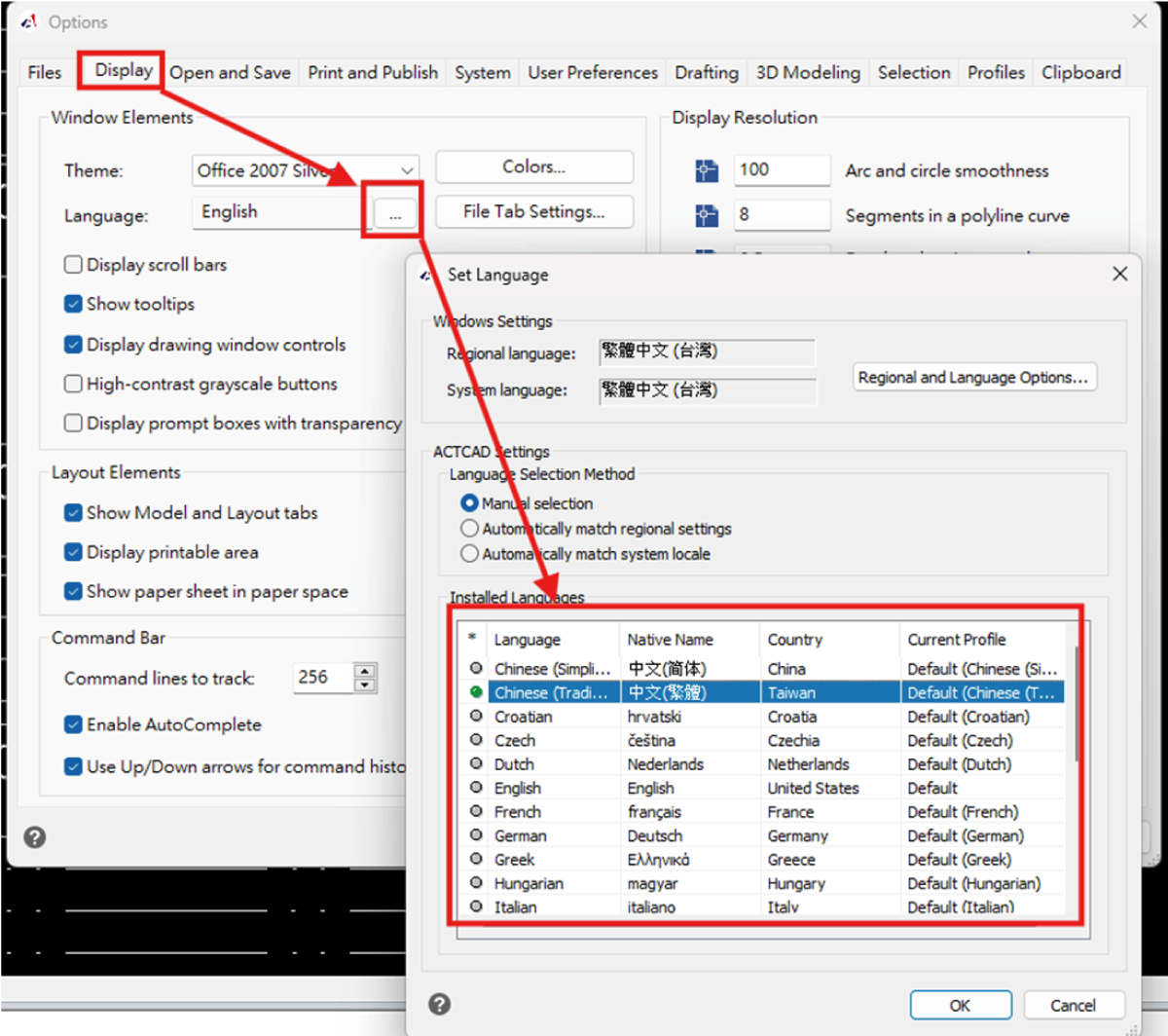Uncheck Show Model and Layout tabs
The width and height of the screenshot is (1168, 1036).
(73, 512)
